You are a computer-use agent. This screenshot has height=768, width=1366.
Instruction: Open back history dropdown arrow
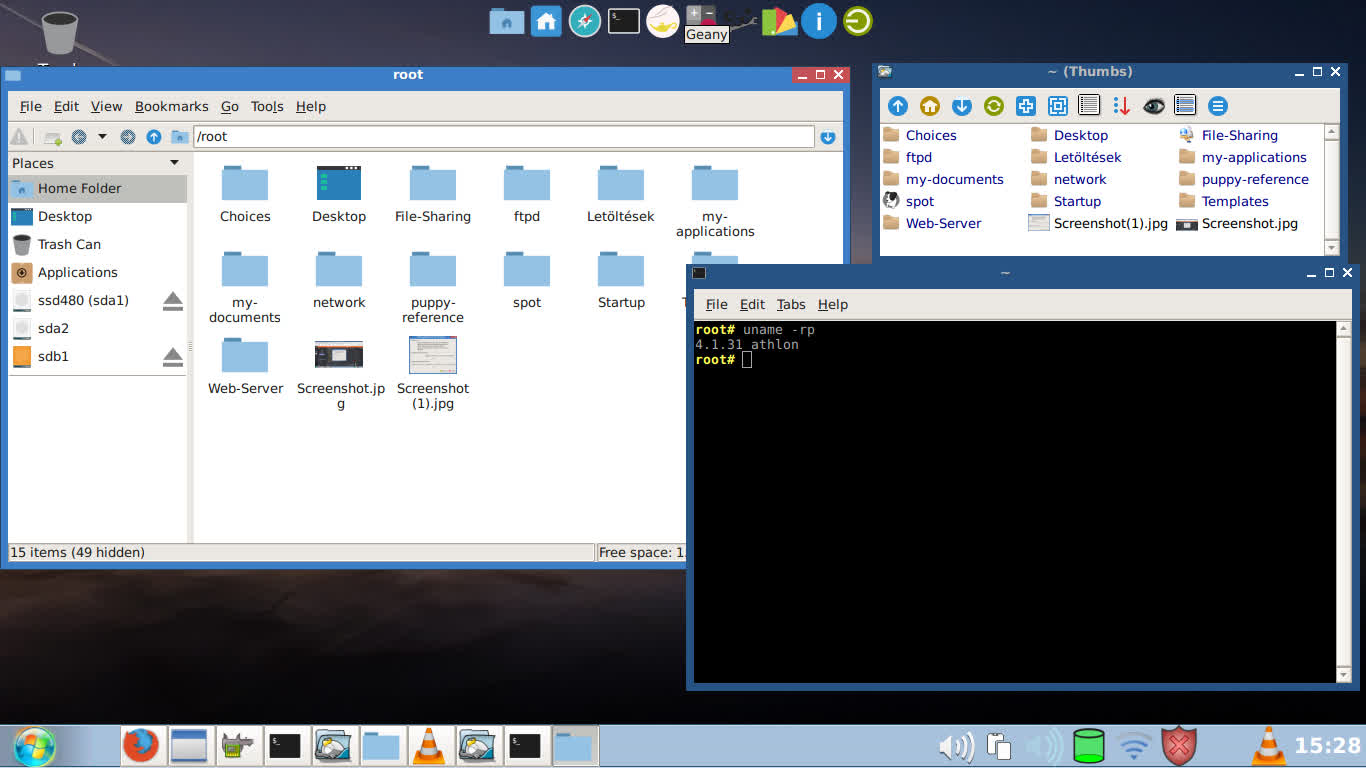pos(102,137)
